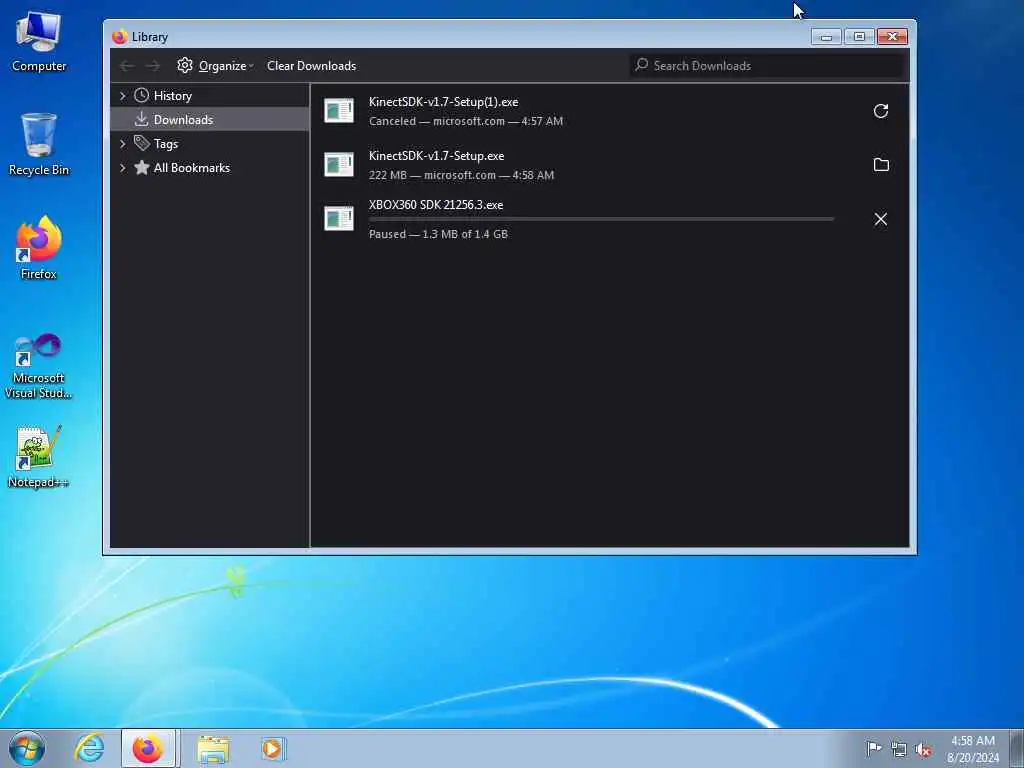The height and width of the screenshot is (768, 1024).
Task: Open Windows Explorer from the taskbar
Action: 214,749
